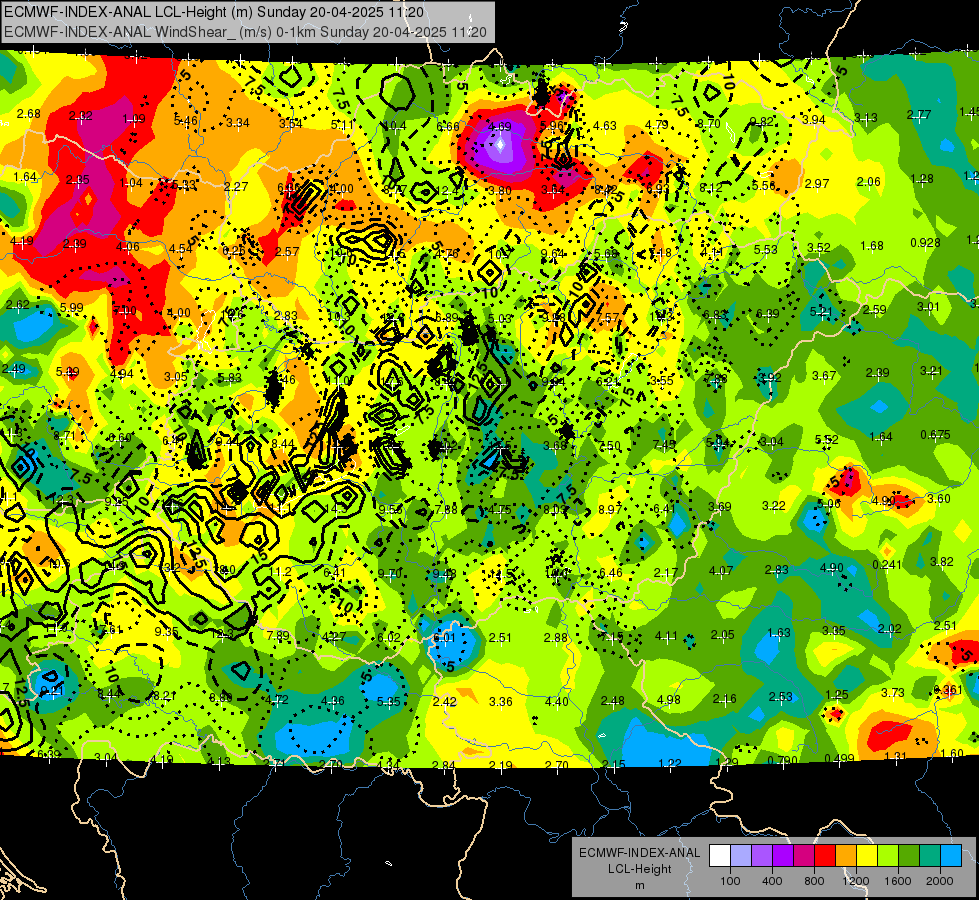979x900 pixels.
Task: Click the shear value 2.57
Action: 287,251
